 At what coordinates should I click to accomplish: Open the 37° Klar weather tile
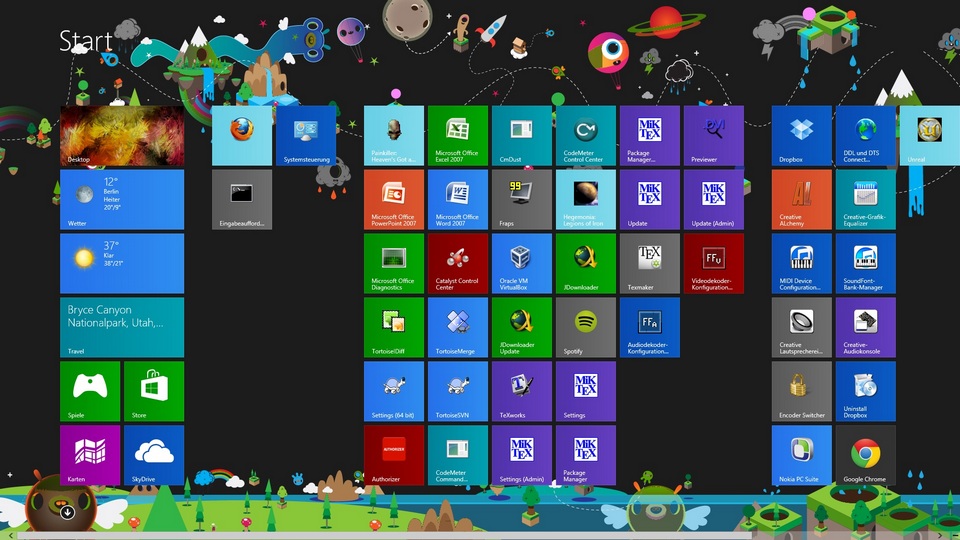(x=122, y=263)
